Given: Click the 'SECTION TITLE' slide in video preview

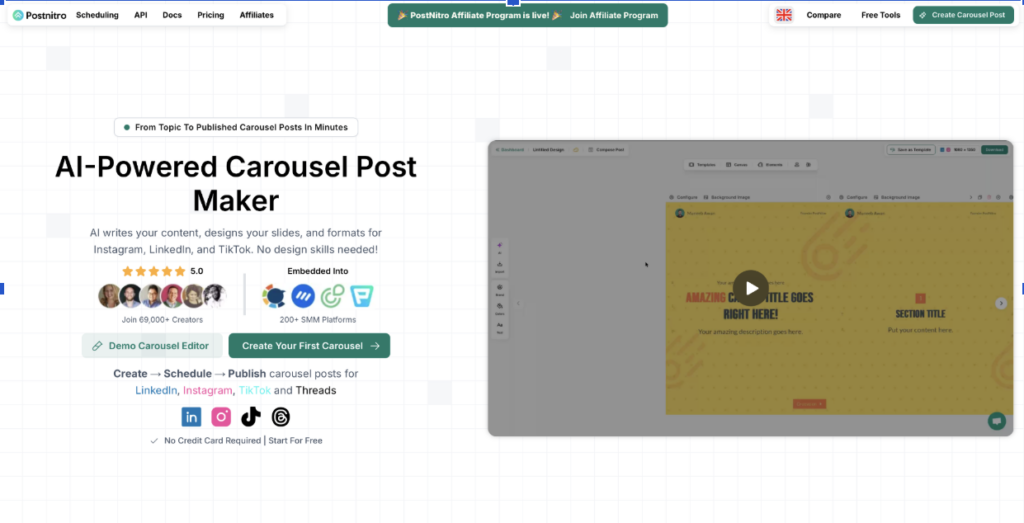Looking at the screenshot, I should (x=920, y=314).
